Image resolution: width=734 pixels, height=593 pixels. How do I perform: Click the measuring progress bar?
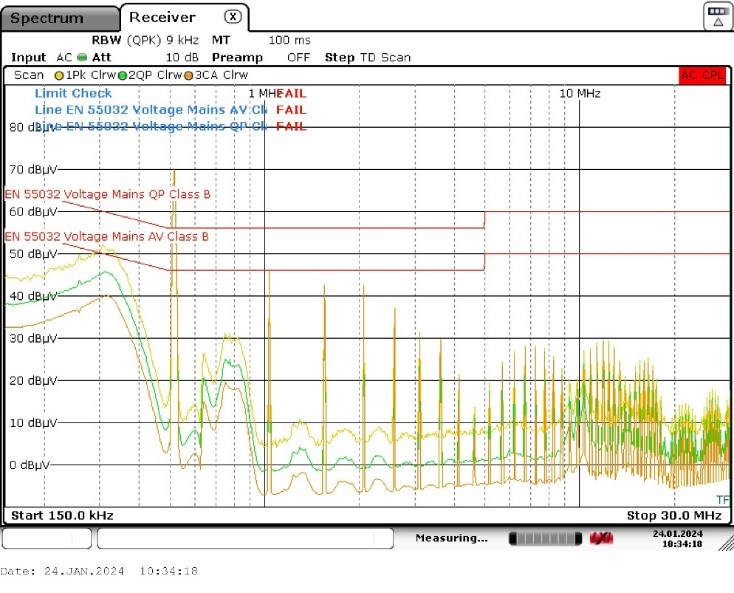[545, 539]
